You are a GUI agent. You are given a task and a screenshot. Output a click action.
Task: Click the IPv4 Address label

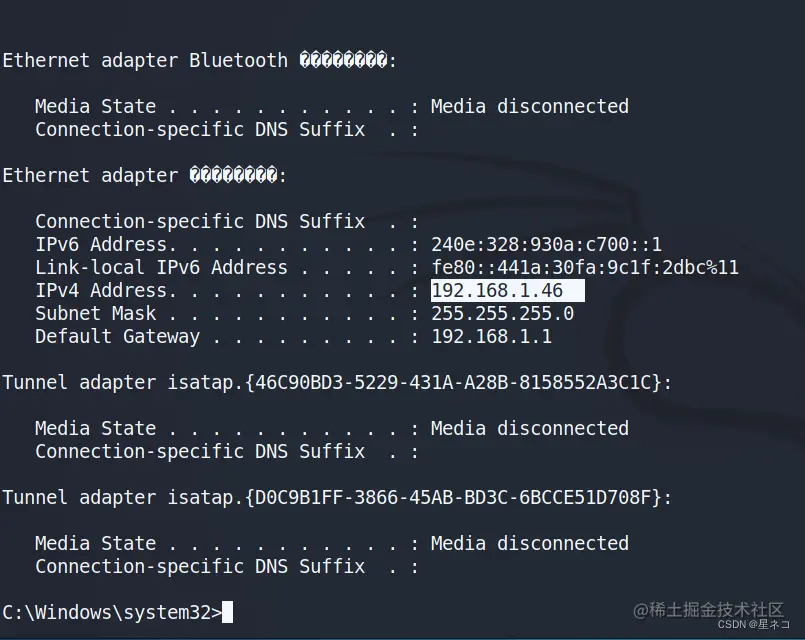pyautogui.click(x=101, y=291)
